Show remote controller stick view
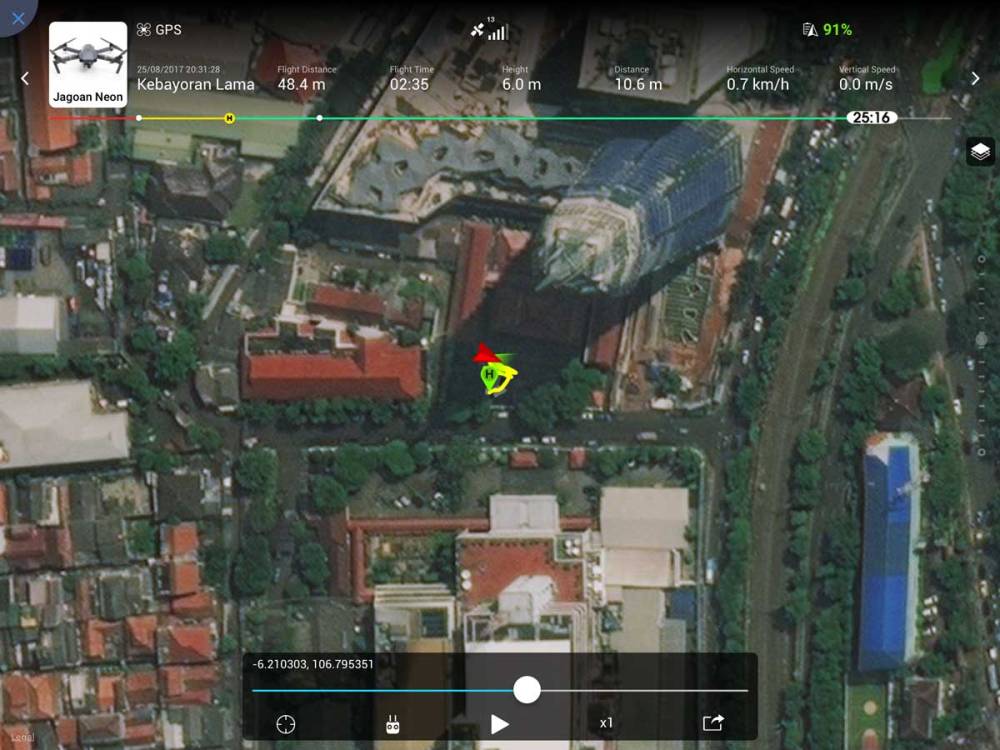The image size is (1000, 750). click(x=393, y=724)
